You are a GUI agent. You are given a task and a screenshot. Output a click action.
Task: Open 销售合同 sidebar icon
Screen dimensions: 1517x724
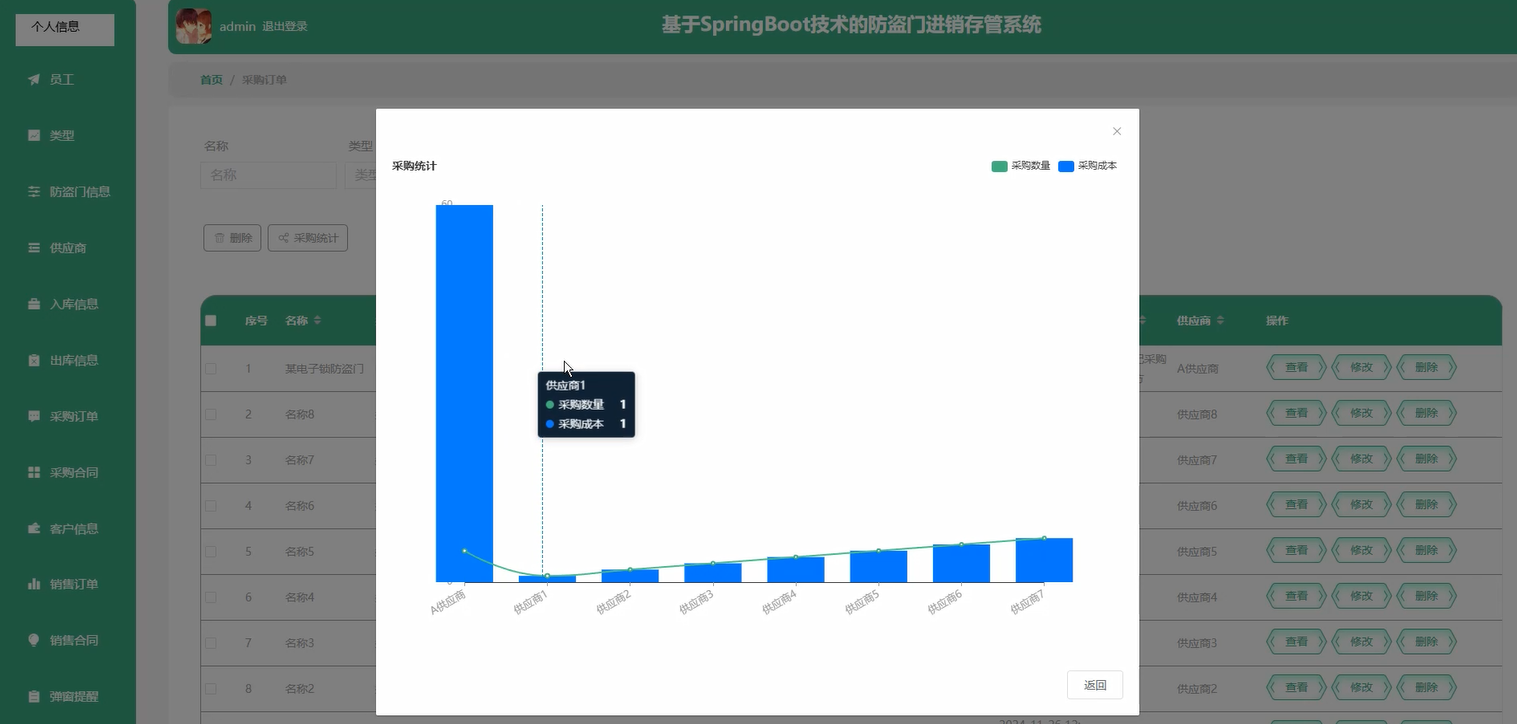34,640
